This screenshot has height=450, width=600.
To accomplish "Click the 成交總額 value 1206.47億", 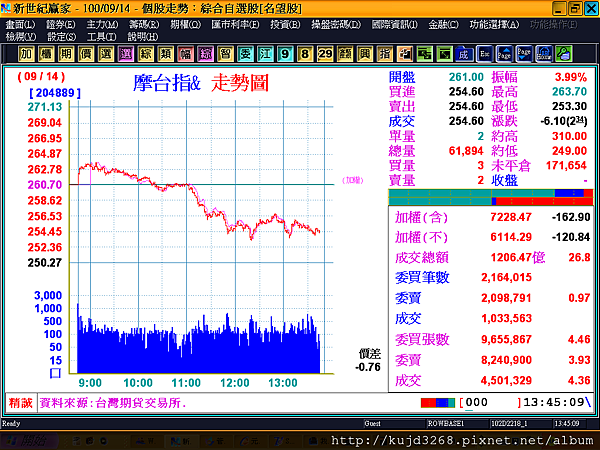I will click(x=518, y=257).
